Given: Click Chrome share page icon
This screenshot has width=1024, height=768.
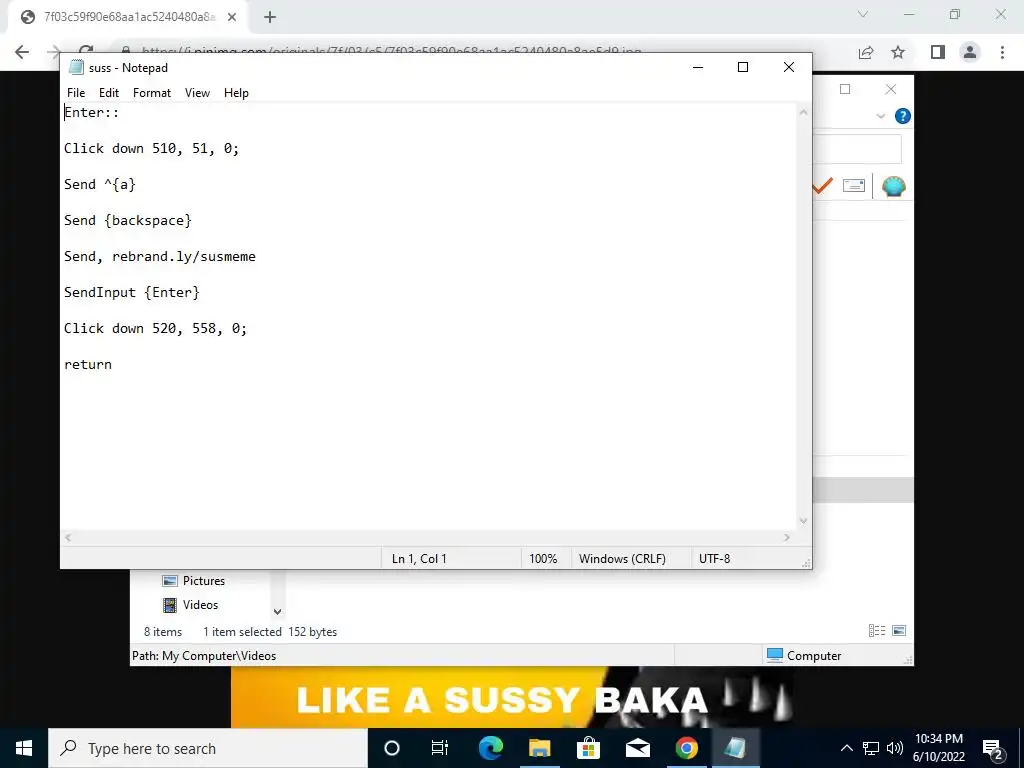Looking at the screenshot, I should tap(866, 52).
